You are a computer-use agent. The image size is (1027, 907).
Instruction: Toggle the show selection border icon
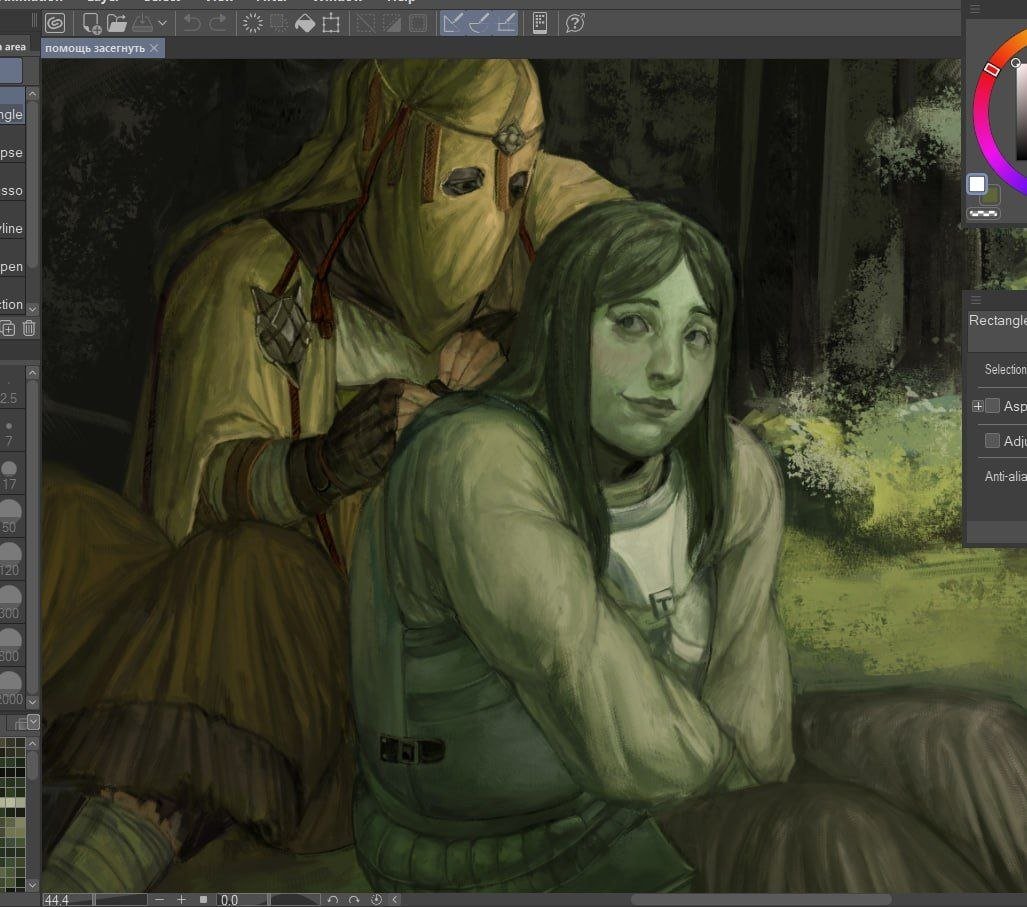pos(417,24)
